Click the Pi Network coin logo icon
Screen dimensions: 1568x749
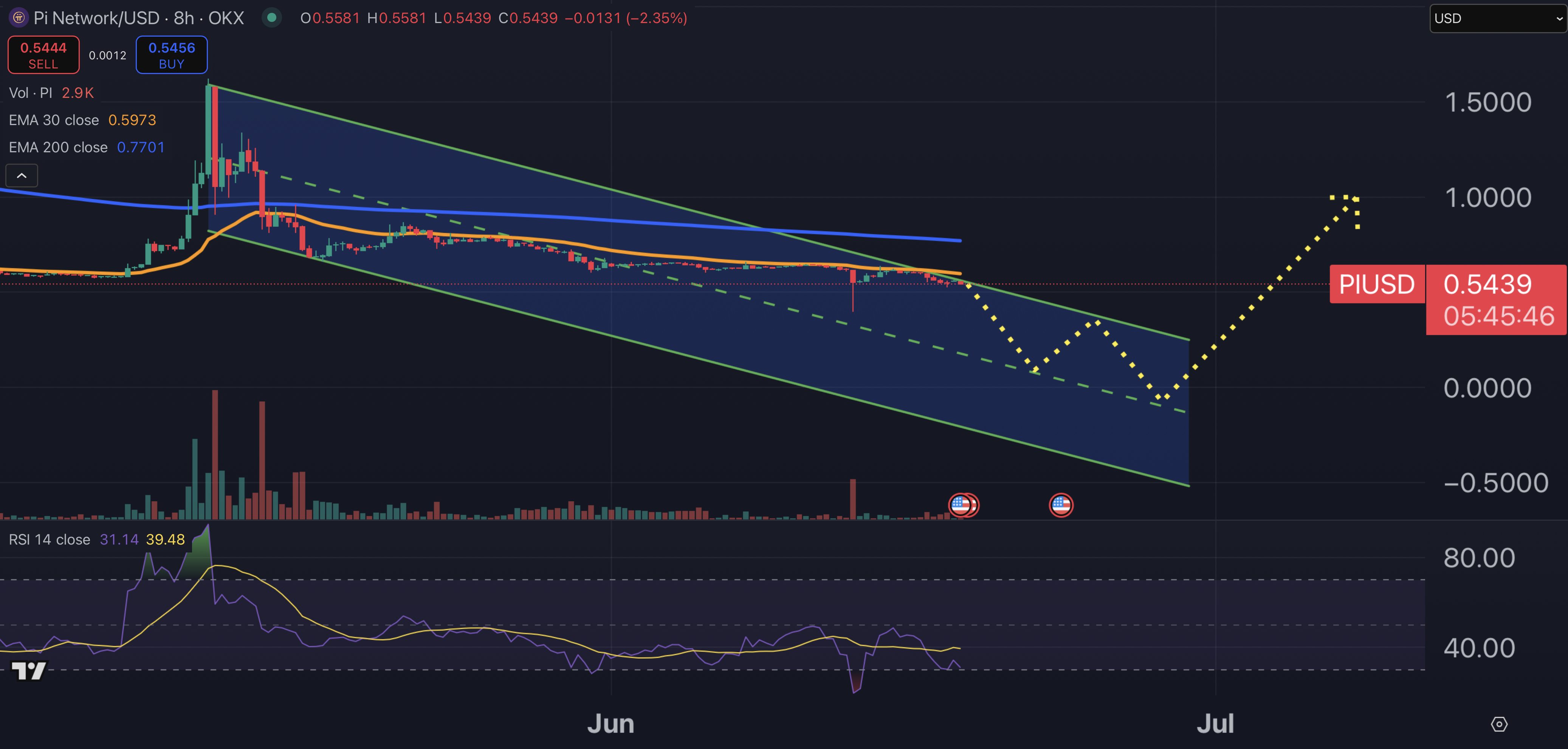click(19, 18)
